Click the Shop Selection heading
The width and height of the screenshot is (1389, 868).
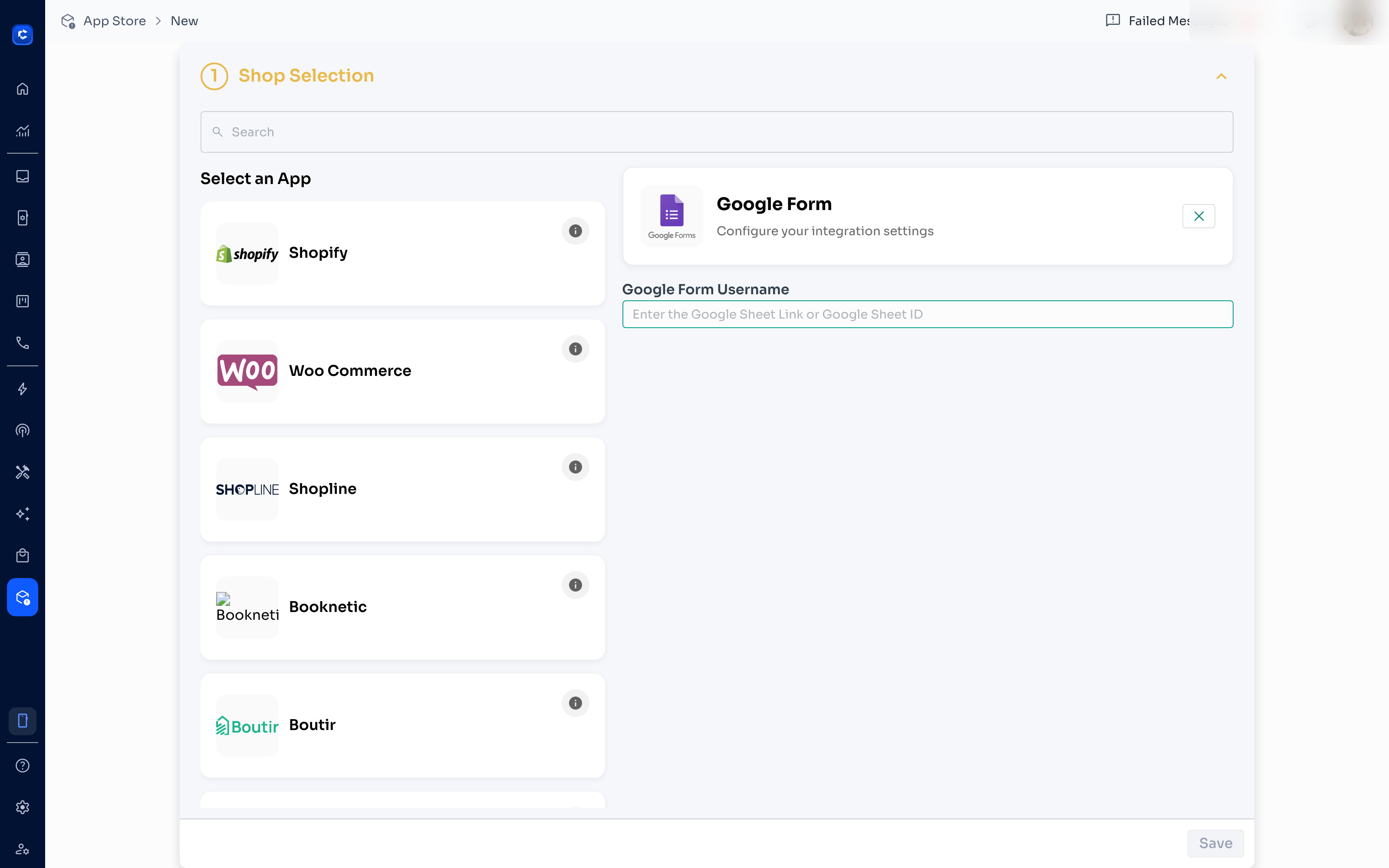306,76
